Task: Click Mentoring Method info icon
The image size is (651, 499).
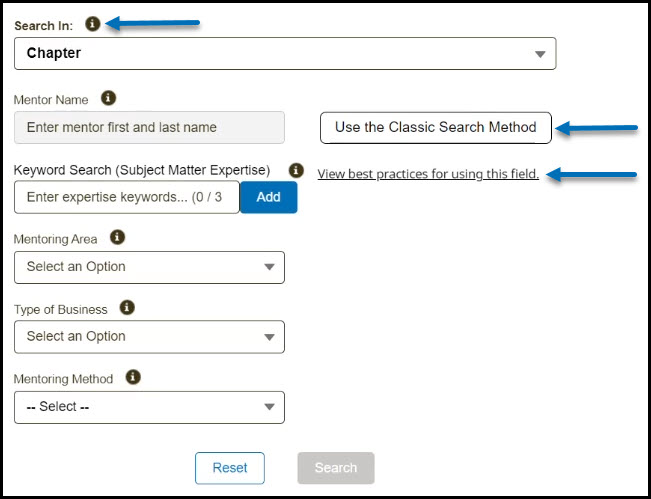Action: click(x=133, y=378)
